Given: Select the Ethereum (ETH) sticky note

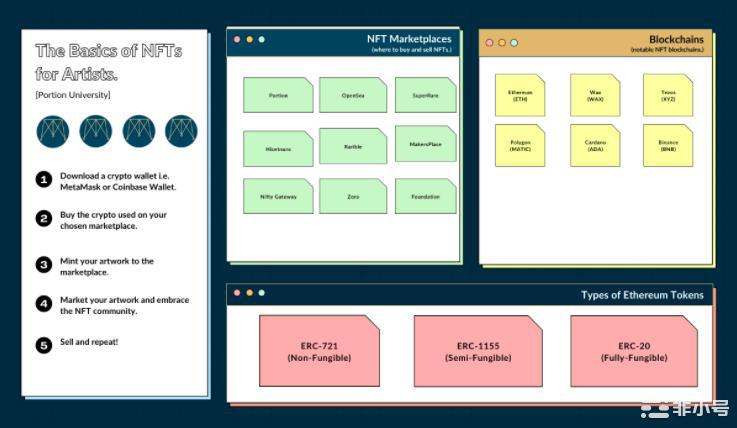Looking at the screenshot, I should [x=520, y=95].
